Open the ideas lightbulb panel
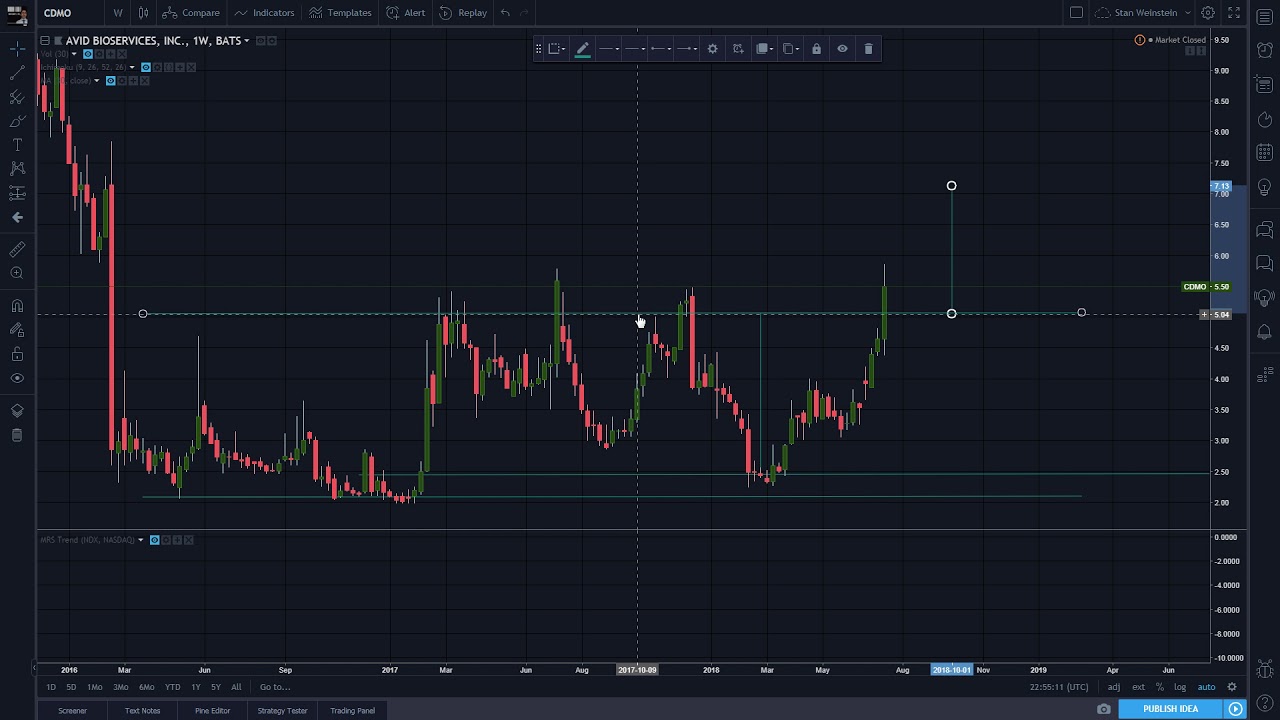This screenshot has width=1280, height=720. pos(1264,187)
